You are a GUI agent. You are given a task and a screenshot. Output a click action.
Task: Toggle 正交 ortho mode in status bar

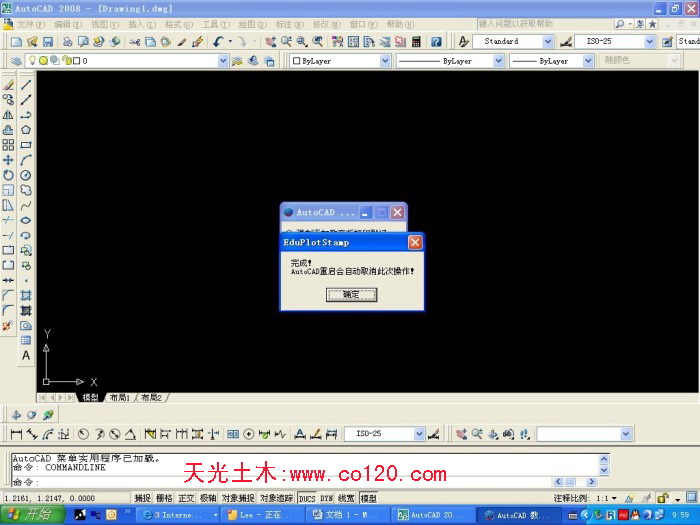(186, 498)
